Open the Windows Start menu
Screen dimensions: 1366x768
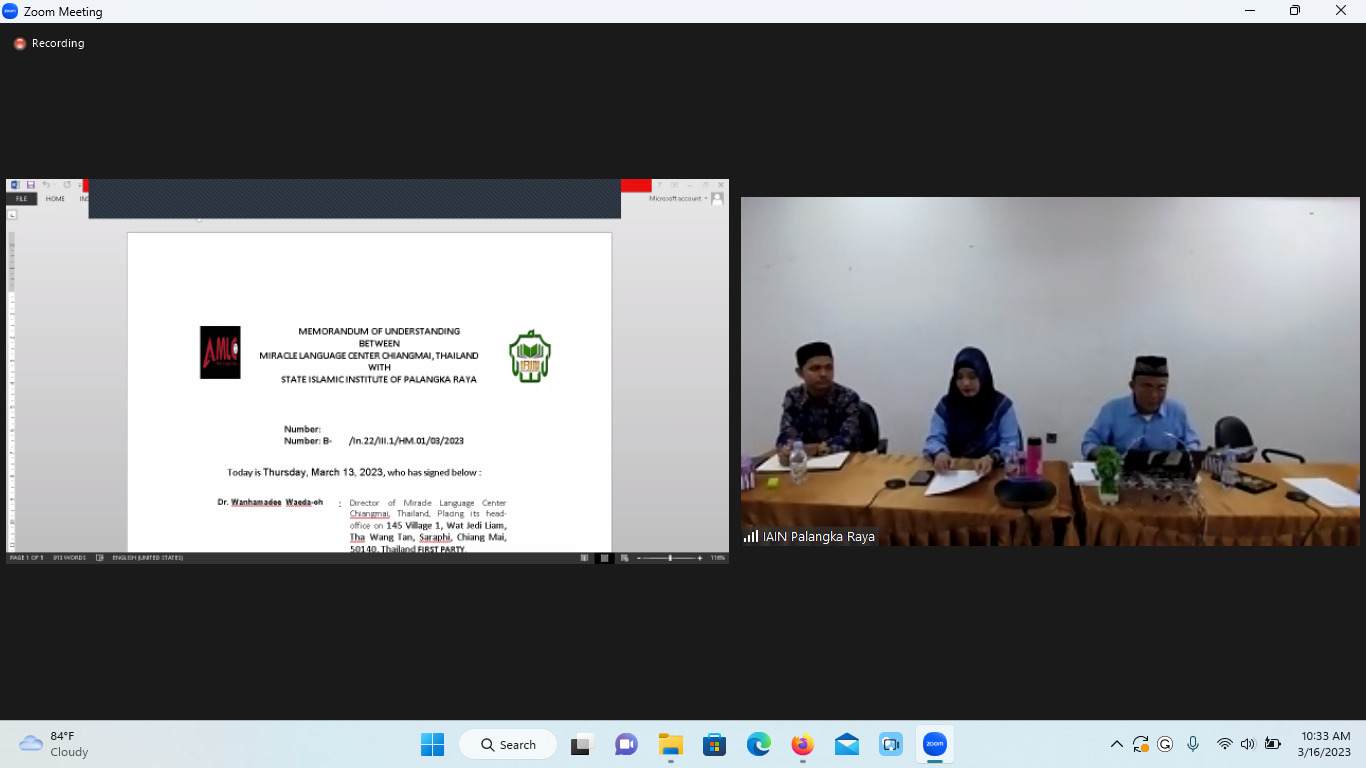coord(432,744)
